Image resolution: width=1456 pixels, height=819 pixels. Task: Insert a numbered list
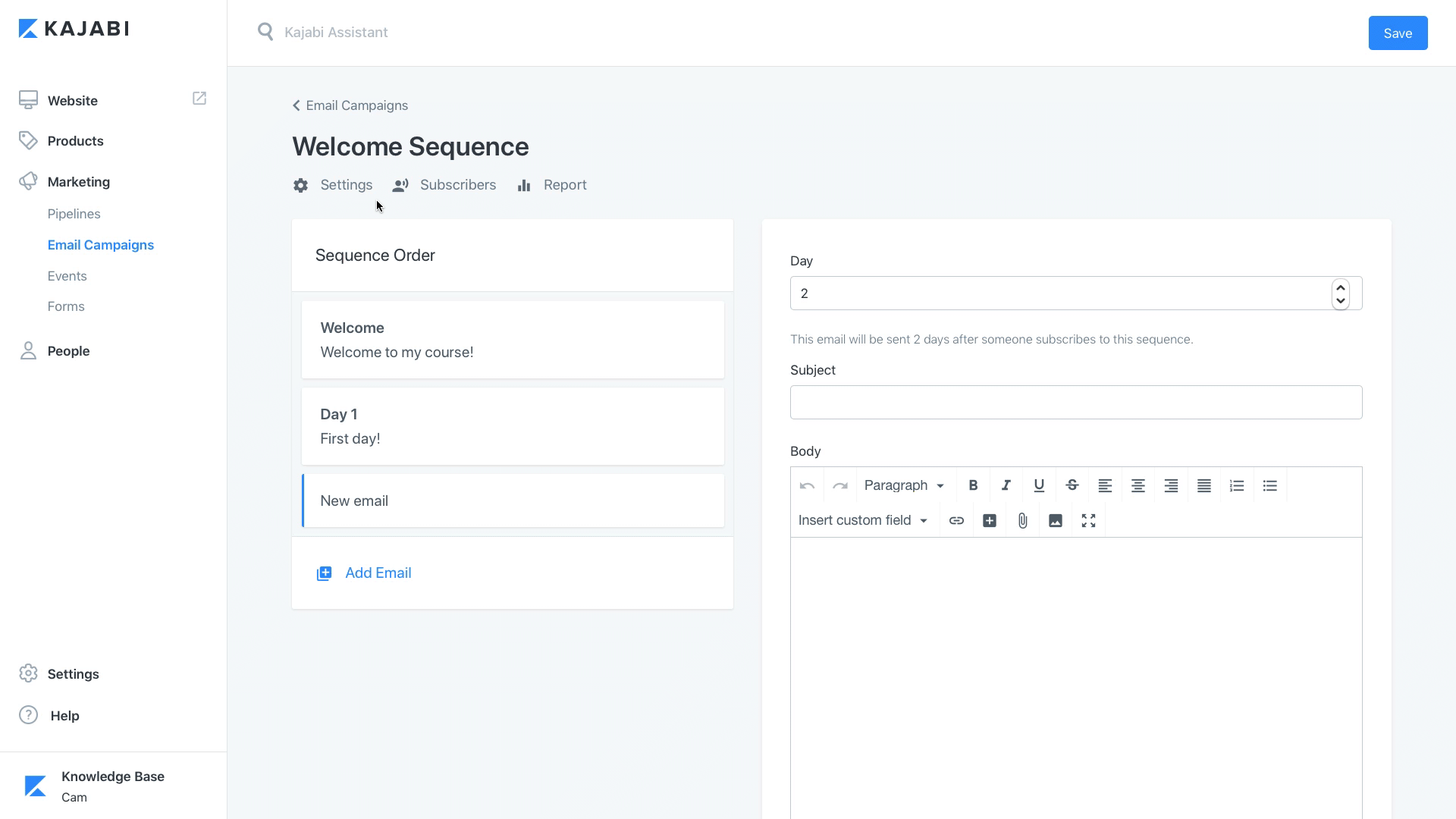click(1237, 485)
